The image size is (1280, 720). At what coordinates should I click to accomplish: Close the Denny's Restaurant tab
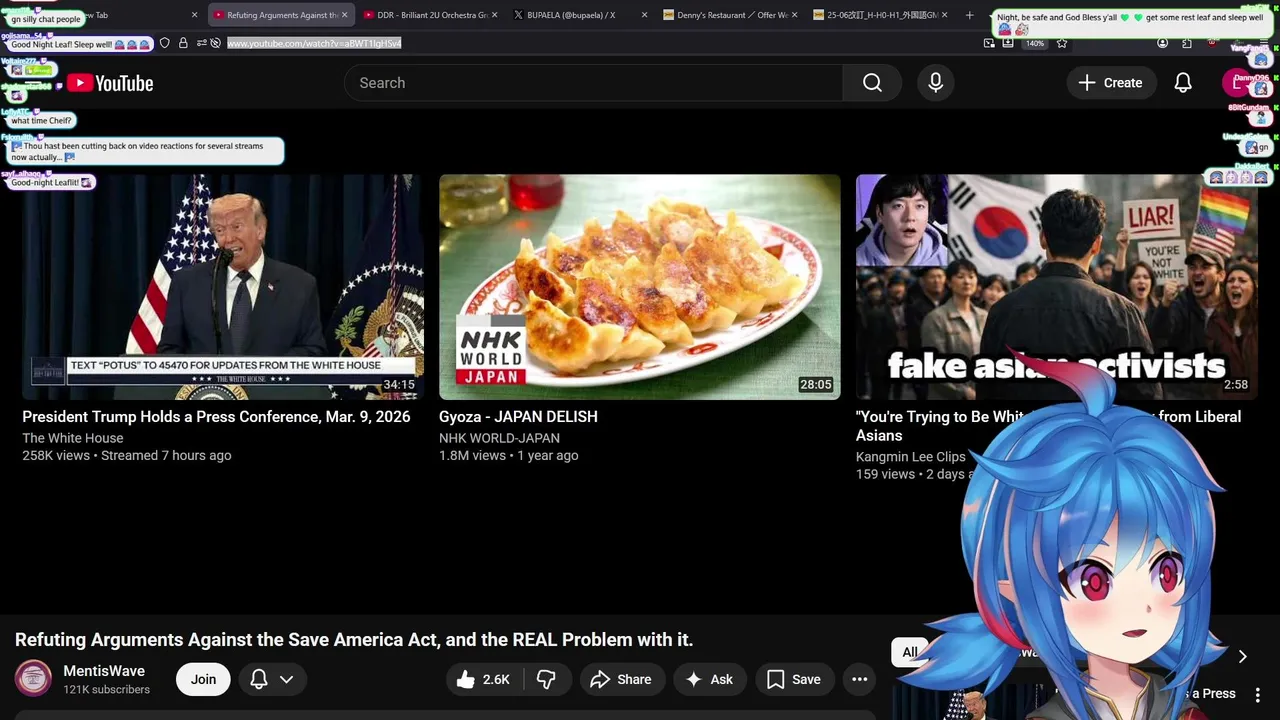[x=794, y=15]
